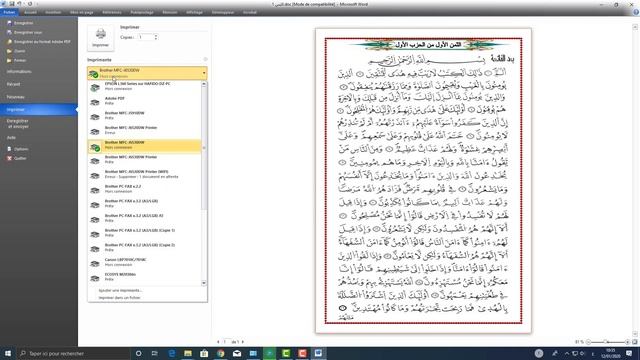
Task: Choose the Adobe PDF printer
Action: pyautogui.click(x=144, y=101)
